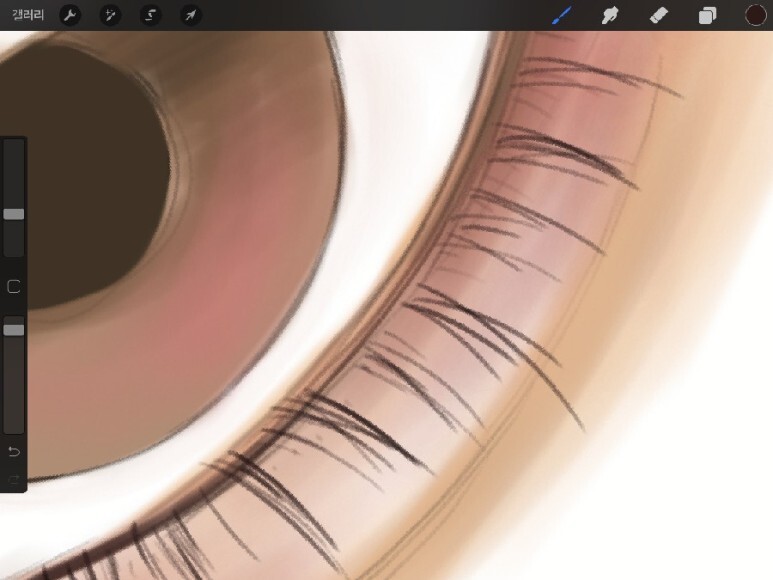Viewport: 773px width, 580px height.
Task: Open the Layers panel icon
Action: 707,15
